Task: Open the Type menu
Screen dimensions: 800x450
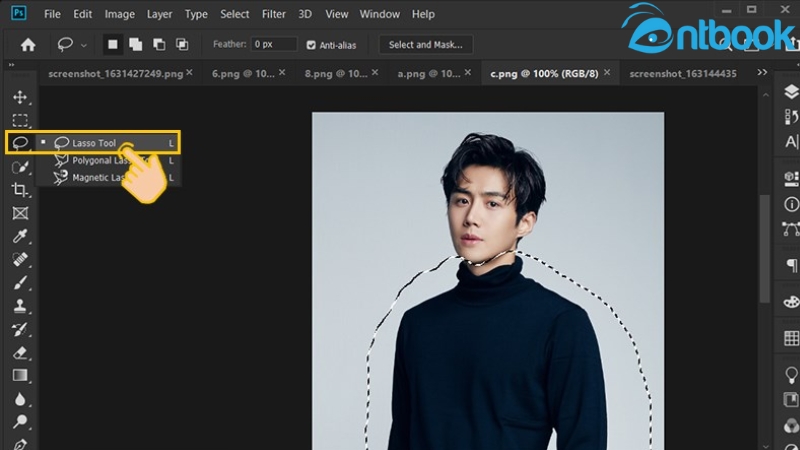Action: [x=196, y=14]
